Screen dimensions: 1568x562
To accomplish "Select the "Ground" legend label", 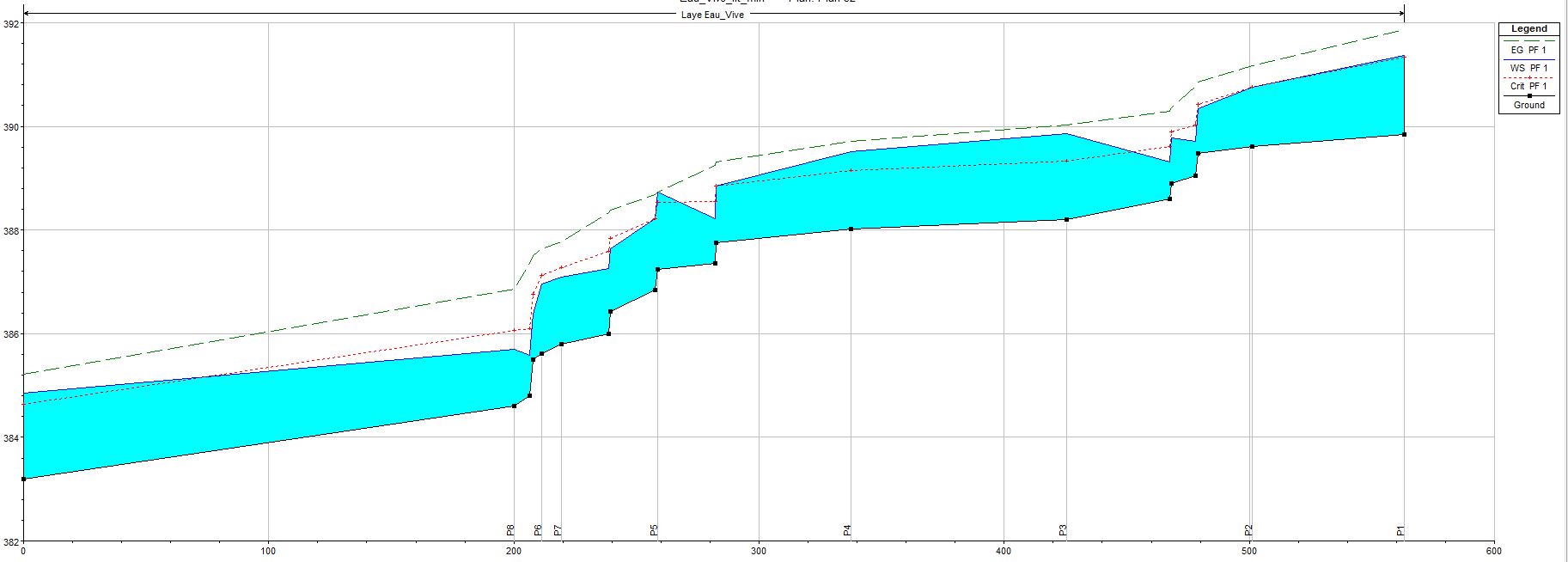I will point(1528,105).
